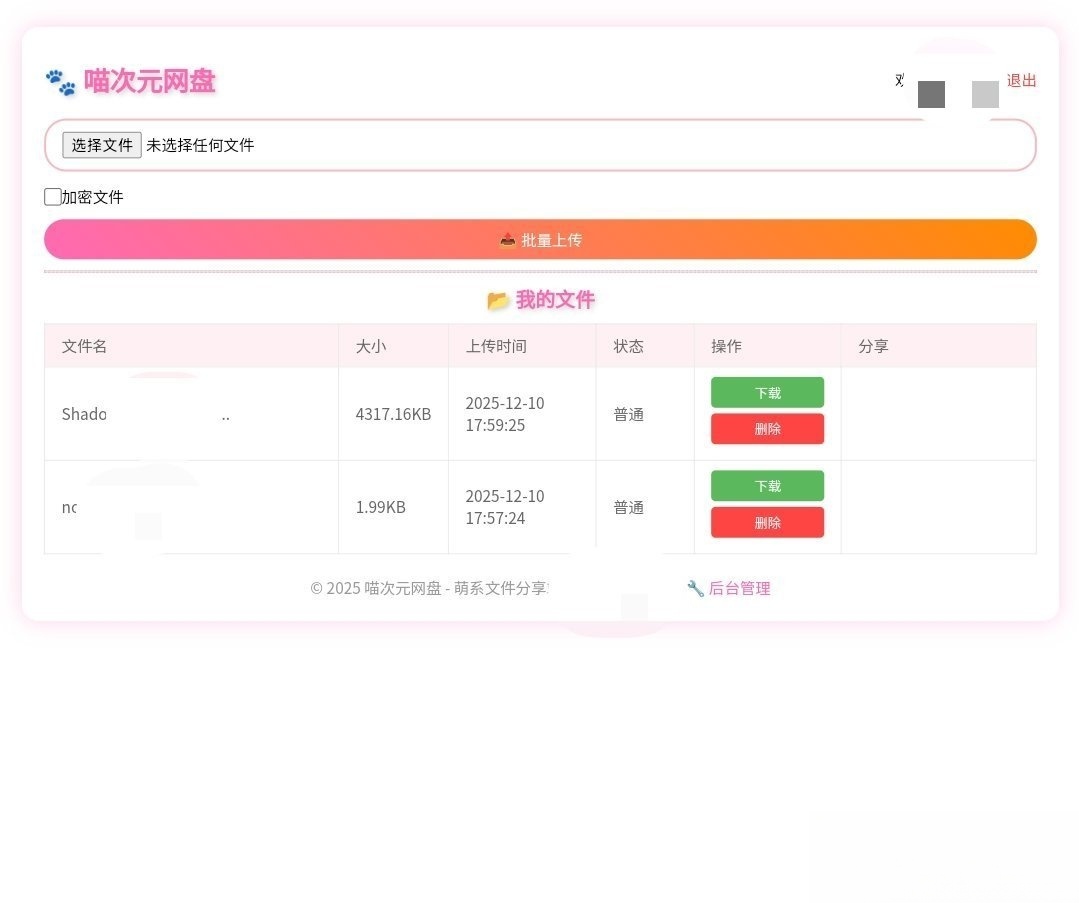The height and width of the screenshot is (903, 1079).
Task: Click the 喵次元网盘 site title
Action: 148,81
